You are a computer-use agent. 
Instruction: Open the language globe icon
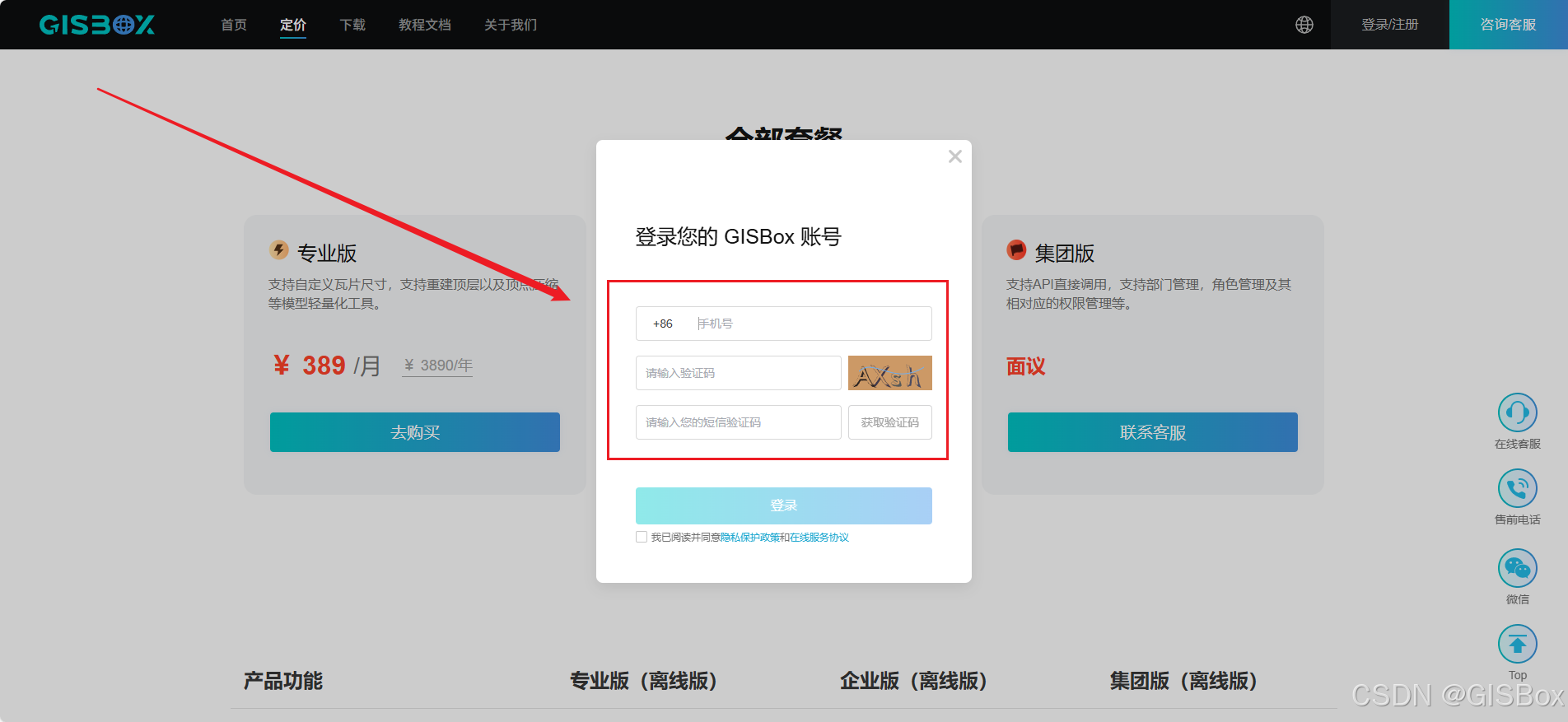pos(1304,25)
